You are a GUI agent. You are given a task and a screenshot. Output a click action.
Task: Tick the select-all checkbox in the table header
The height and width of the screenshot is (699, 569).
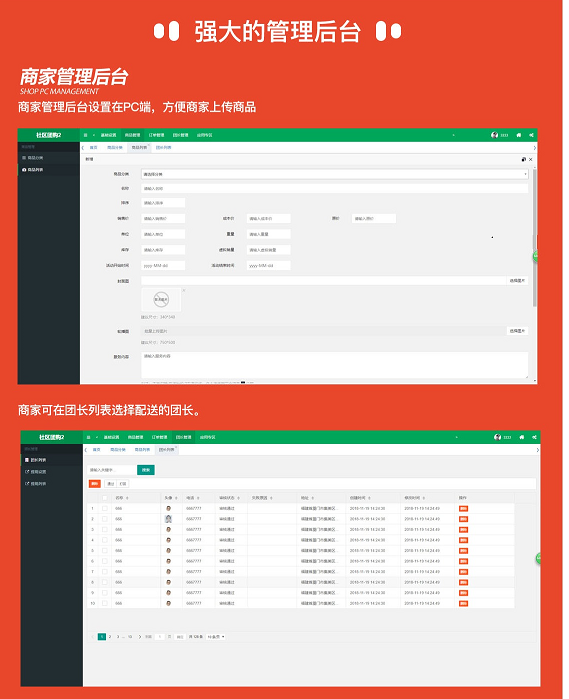coord(105,498)
